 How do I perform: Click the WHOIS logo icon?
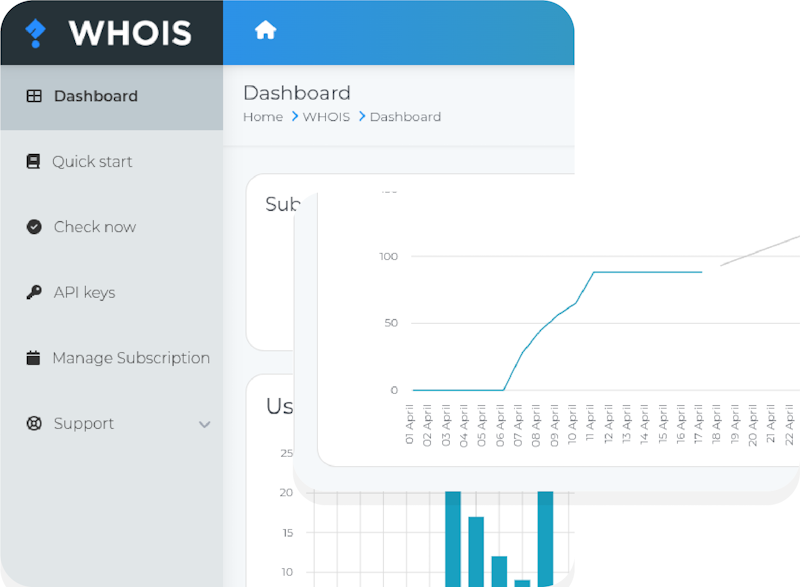coord(35,33)
